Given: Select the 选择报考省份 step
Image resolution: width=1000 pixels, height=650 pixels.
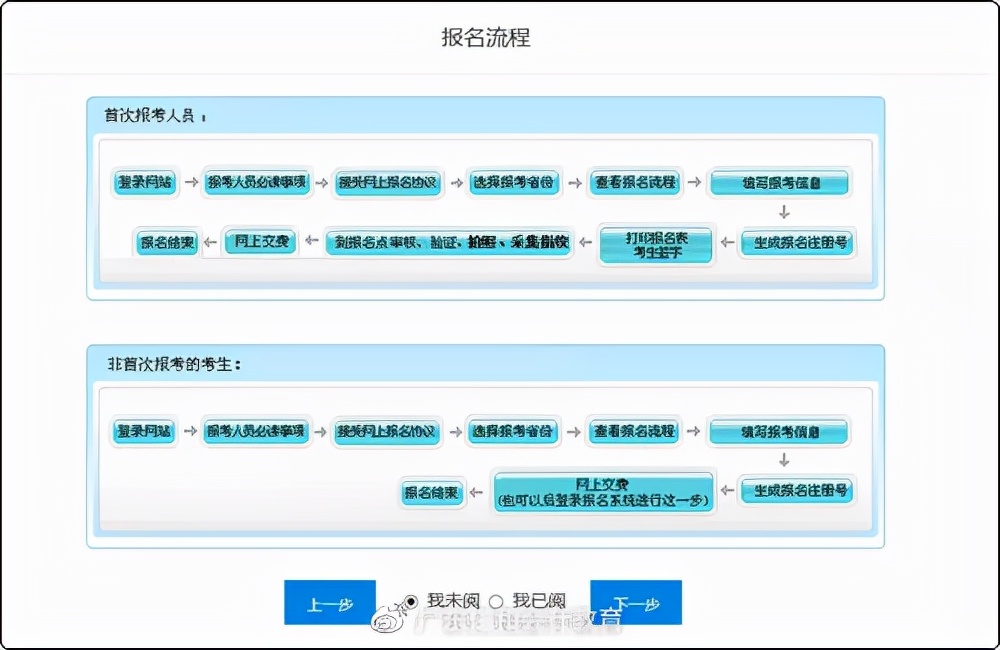Looking at the screenshot, I should [515, 183].
